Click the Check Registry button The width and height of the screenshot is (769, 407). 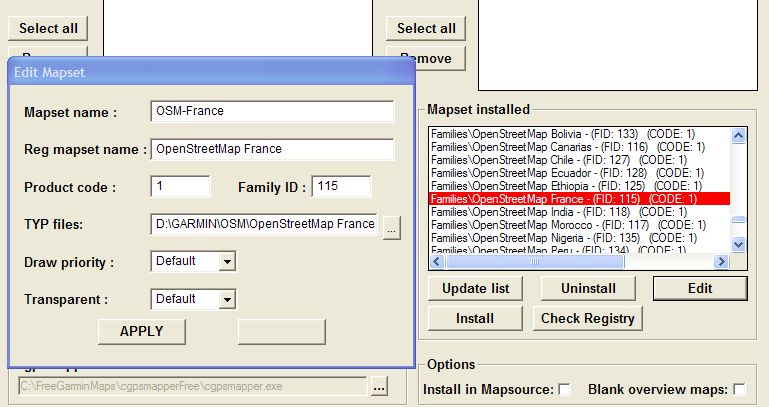(x=588, y=319)
